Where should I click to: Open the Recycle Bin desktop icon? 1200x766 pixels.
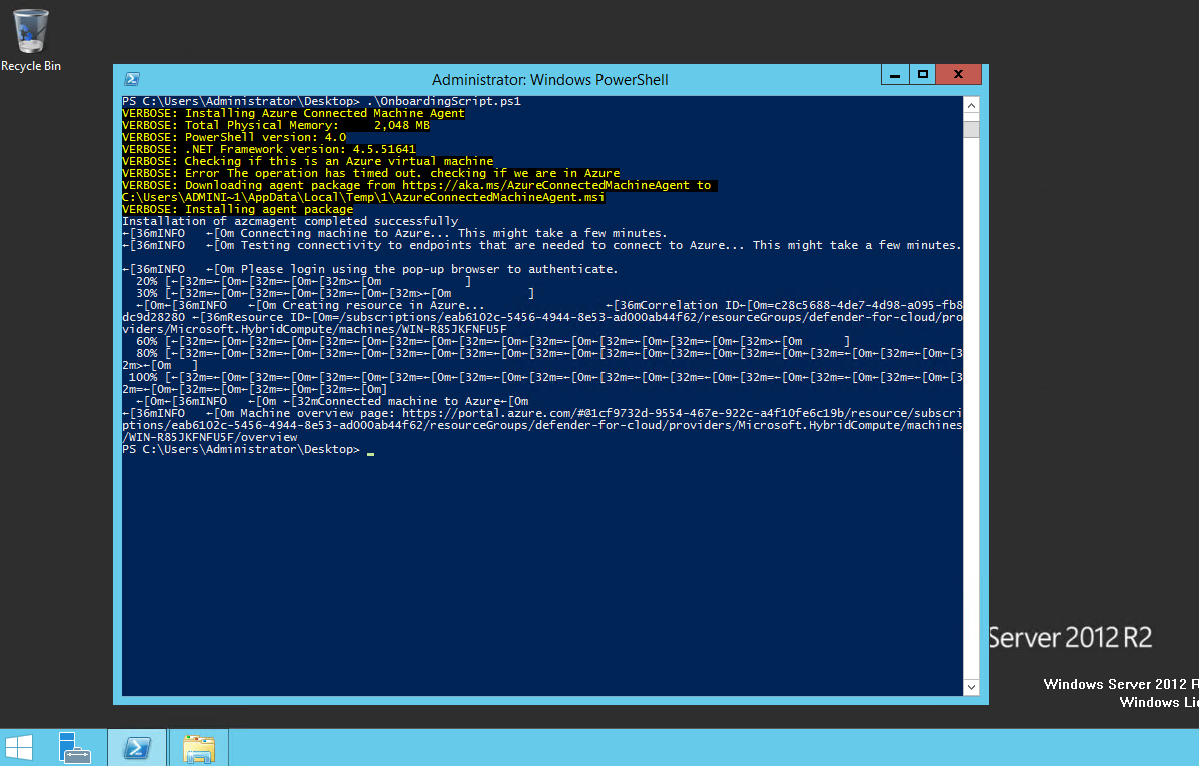point(31,40)
